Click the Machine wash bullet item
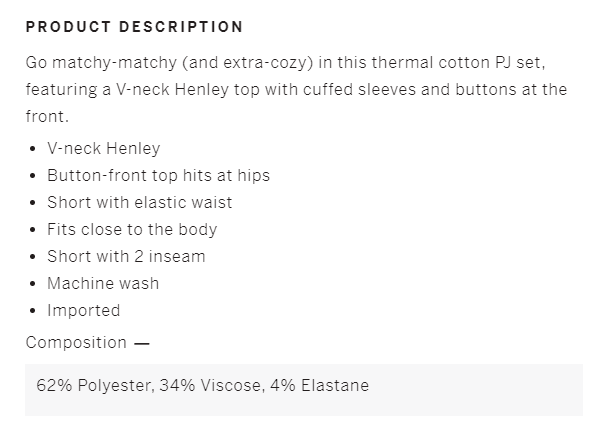The height and width of the screenshot is (432, 594). pos(103,283)
